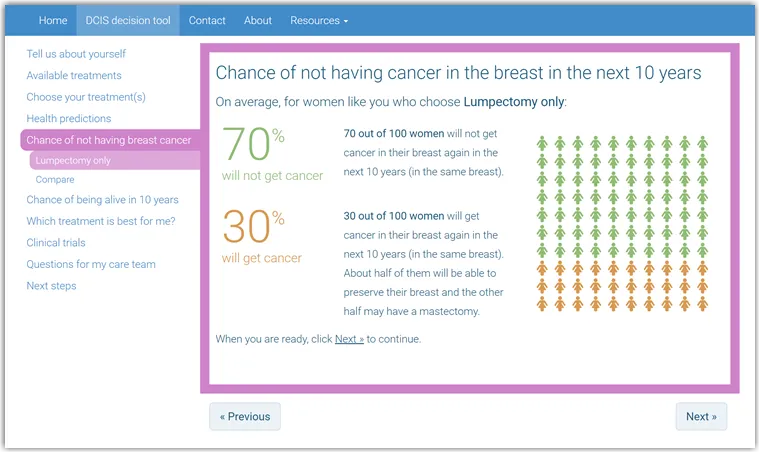
Task: Select Chance of not having breast cancer
Action: pos(108,140)
